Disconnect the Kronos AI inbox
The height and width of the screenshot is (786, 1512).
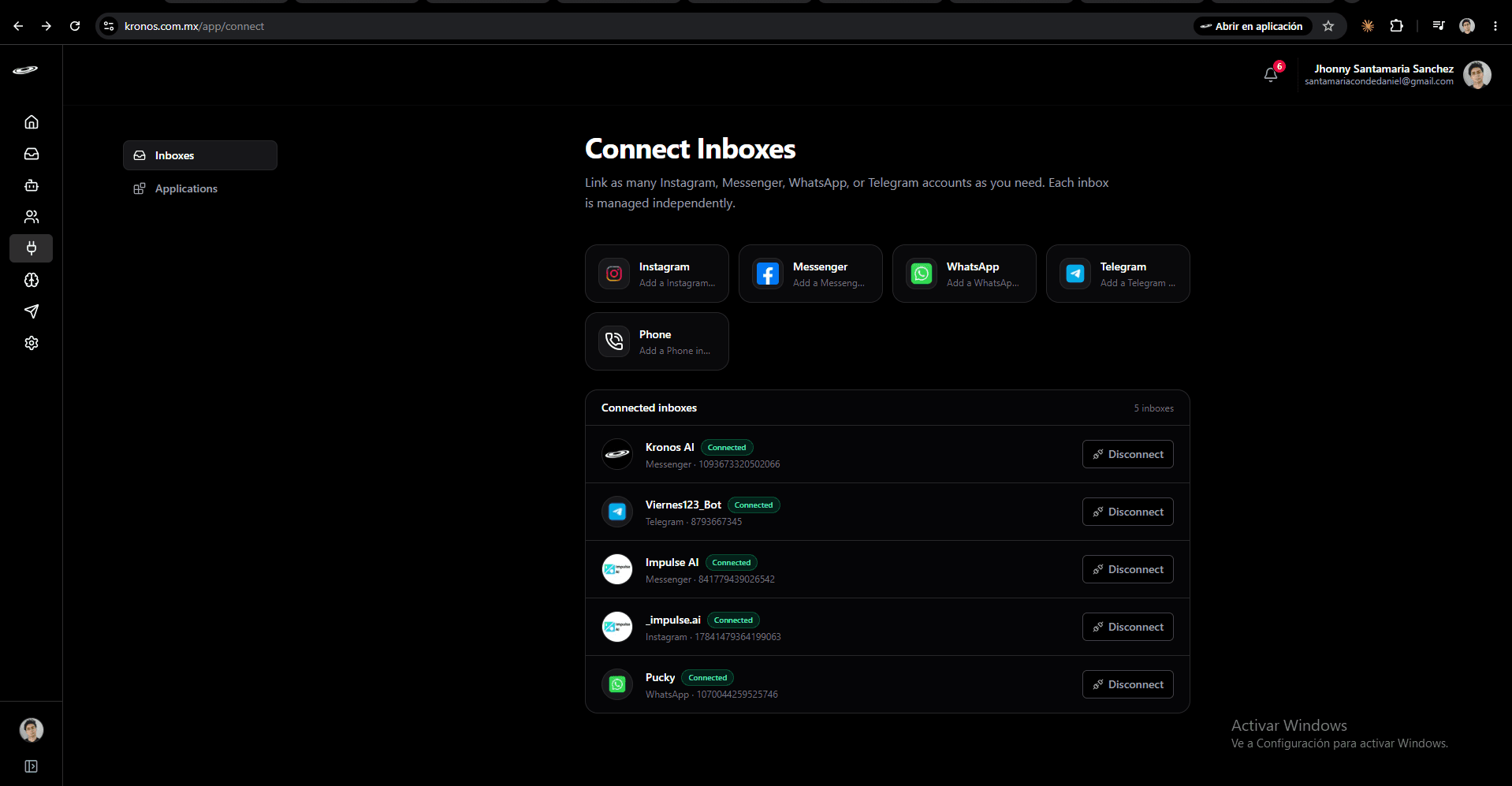click(1127, 454)
